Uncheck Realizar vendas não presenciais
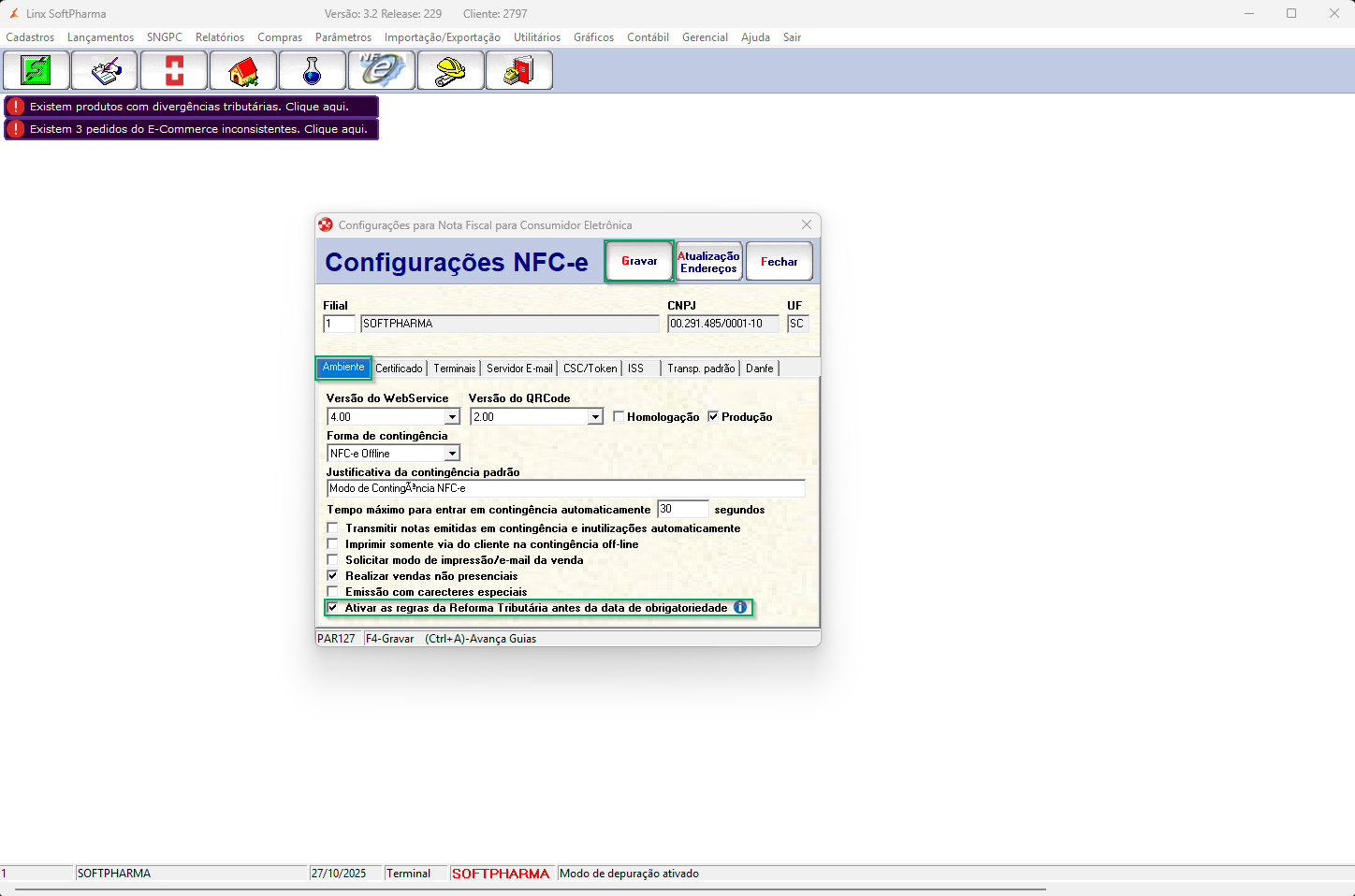Screen dimensions: 1355x896 click(332, 576)
